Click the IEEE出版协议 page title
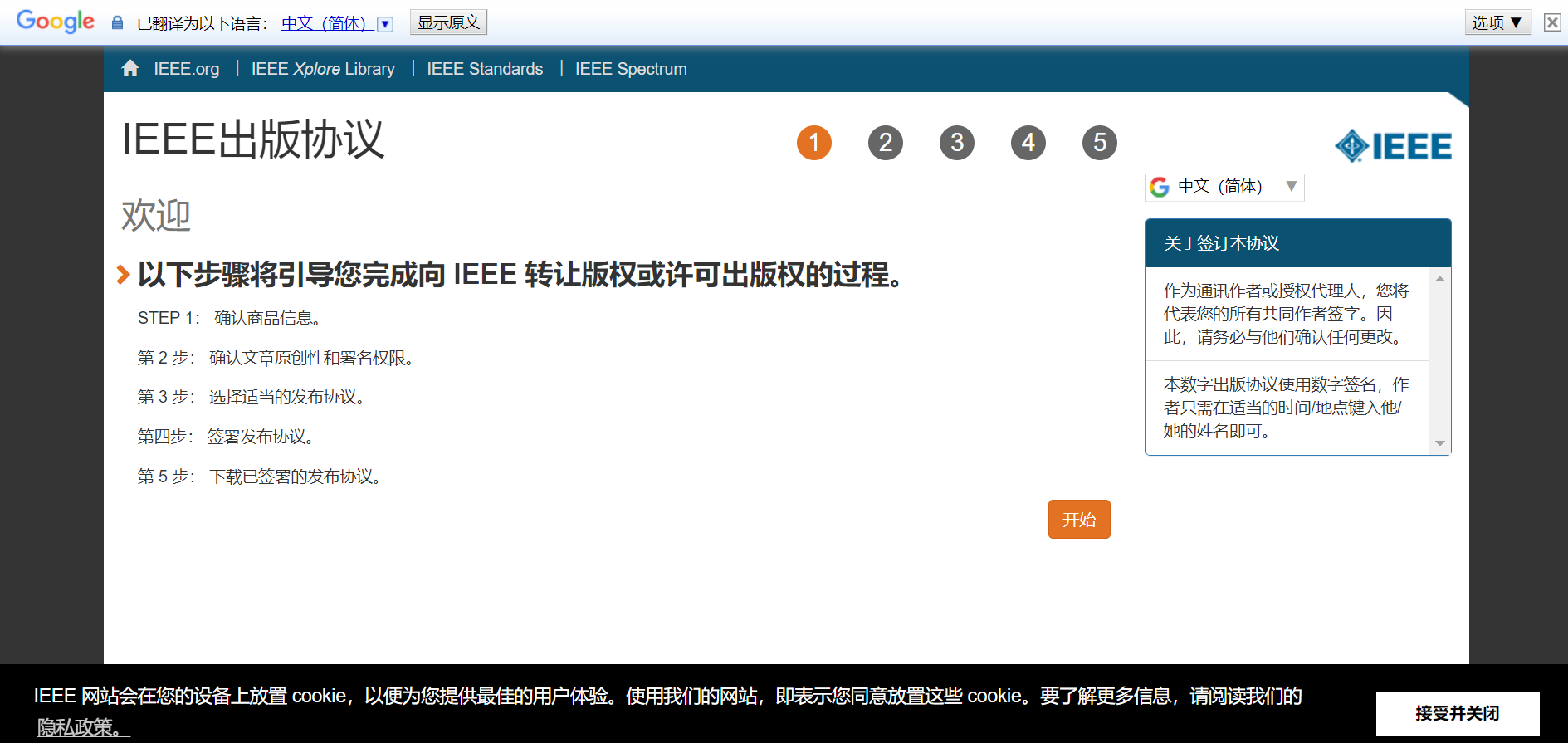The height and width of the screenshot is (743, 1568). pos(253,139)
